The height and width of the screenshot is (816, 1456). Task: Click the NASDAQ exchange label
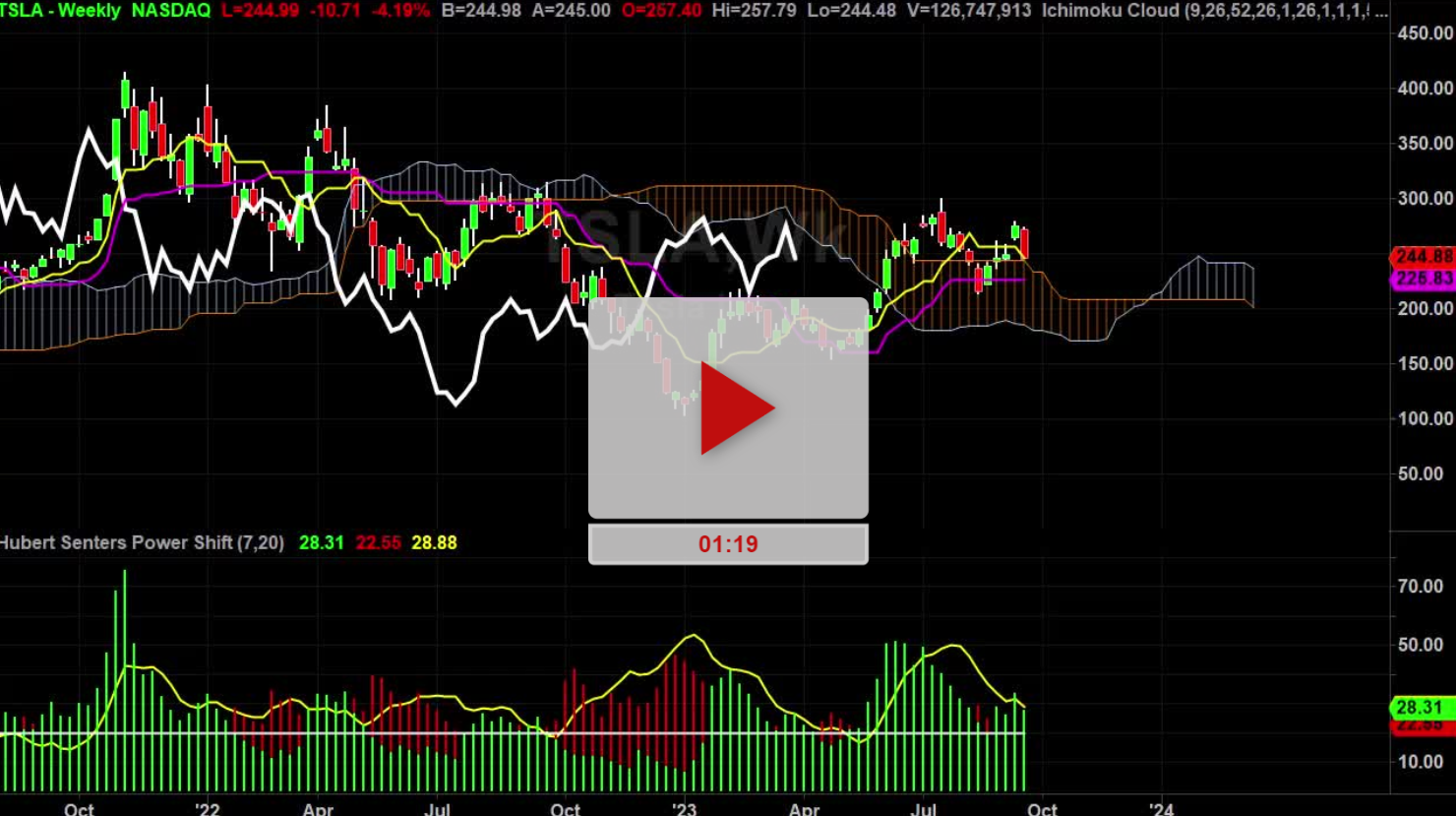(171, 11)
